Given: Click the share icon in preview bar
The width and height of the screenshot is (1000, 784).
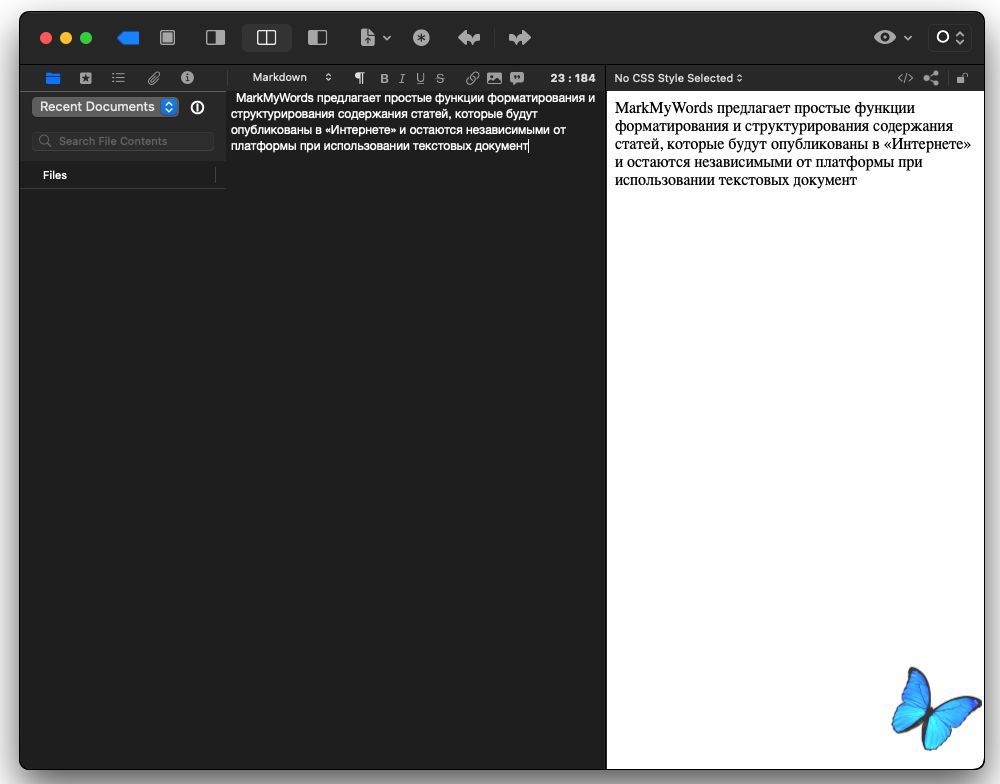Looking at the screenshot, I should (x=931, y=78).
